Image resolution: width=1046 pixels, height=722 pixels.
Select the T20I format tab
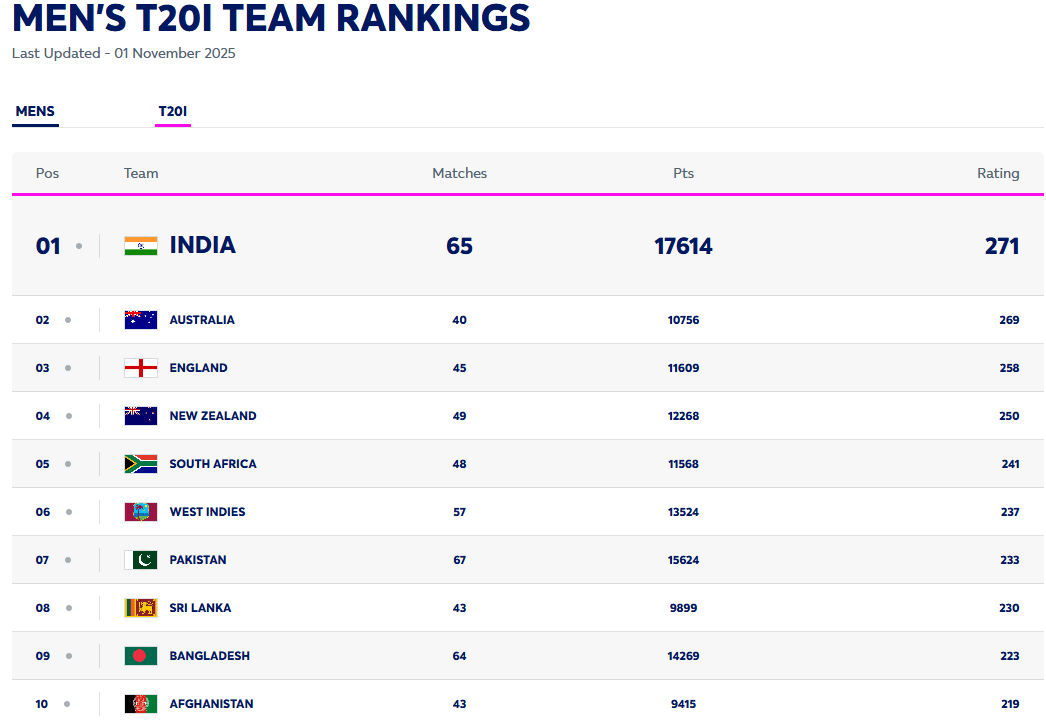point(173,111)
